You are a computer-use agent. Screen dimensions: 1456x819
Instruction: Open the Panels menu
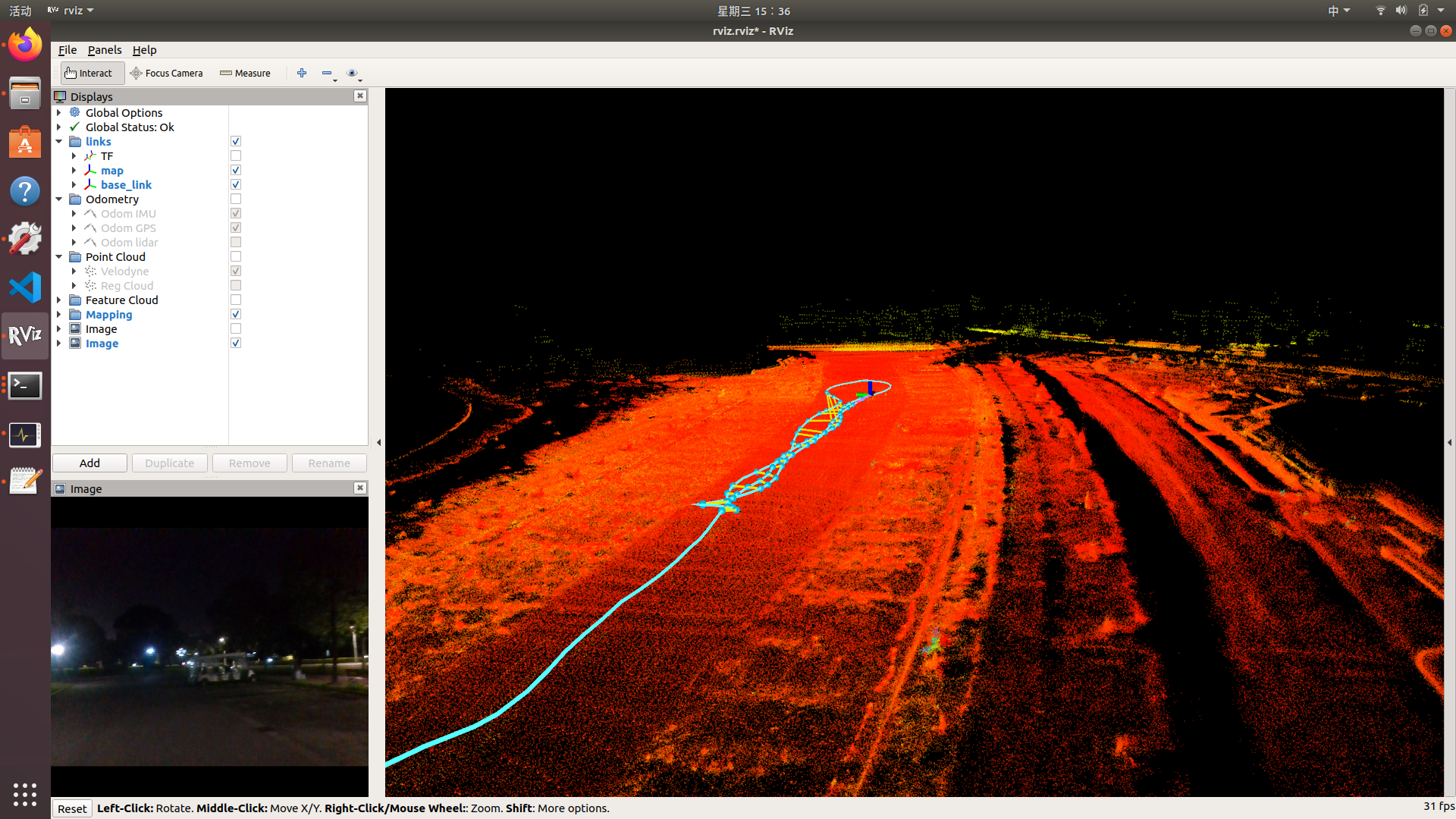(x=105, y=50)
